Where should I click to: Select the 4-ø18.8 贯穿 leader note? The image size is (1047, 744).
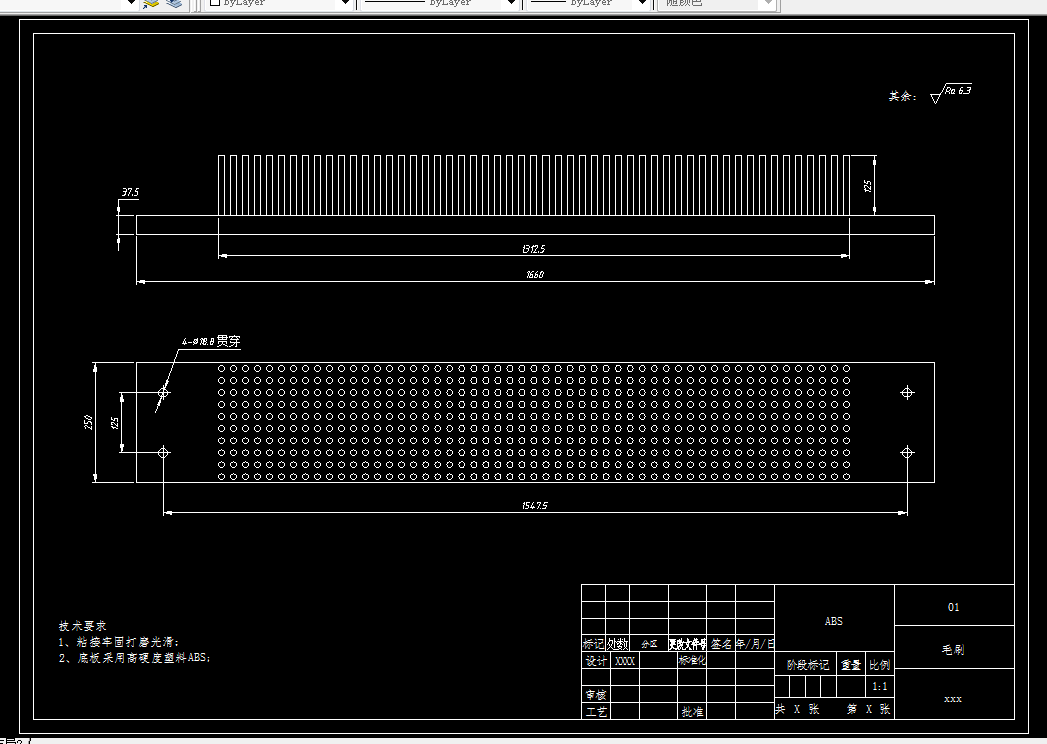point(211,341)
